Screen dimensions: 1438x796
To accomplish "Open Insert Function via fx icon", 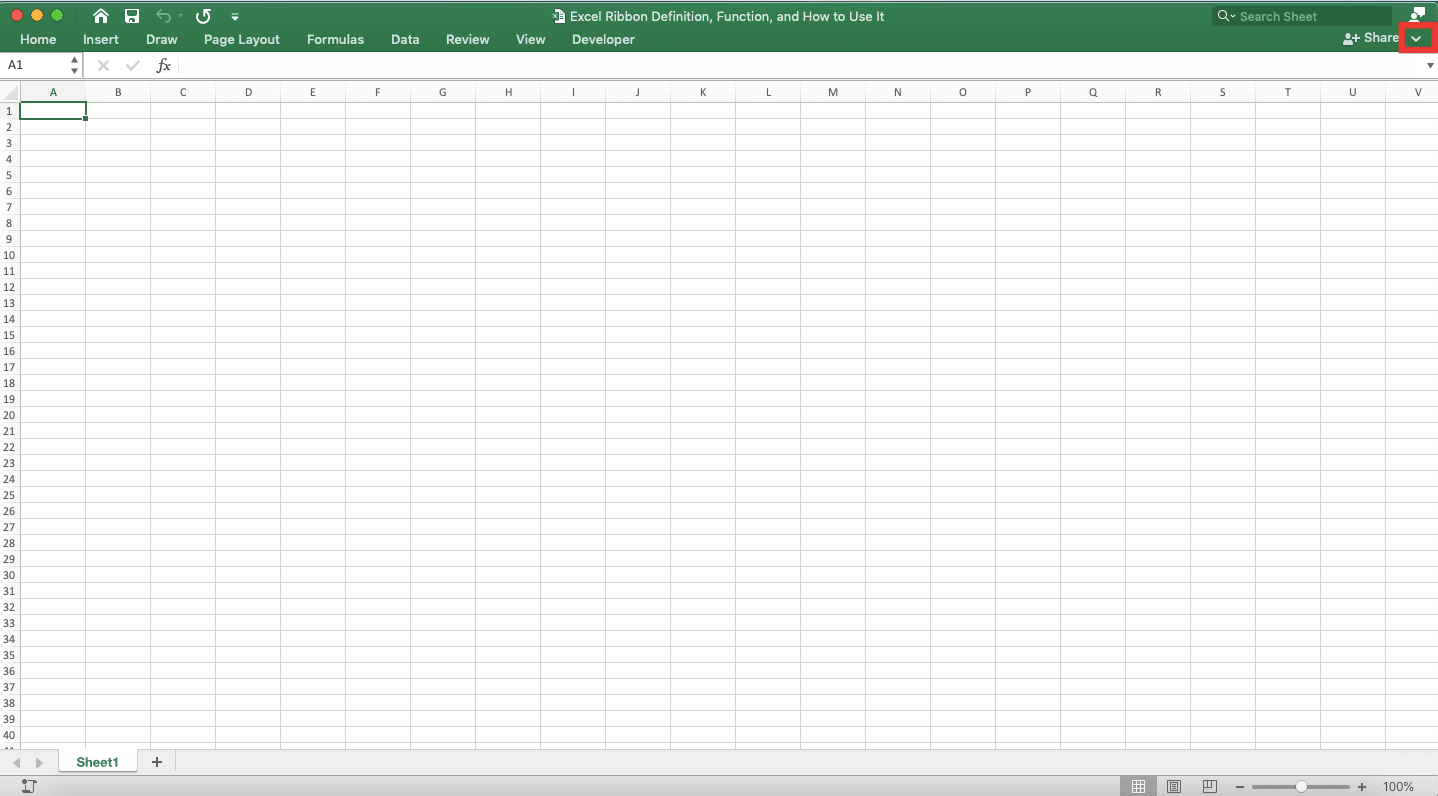I will [164, 65].
